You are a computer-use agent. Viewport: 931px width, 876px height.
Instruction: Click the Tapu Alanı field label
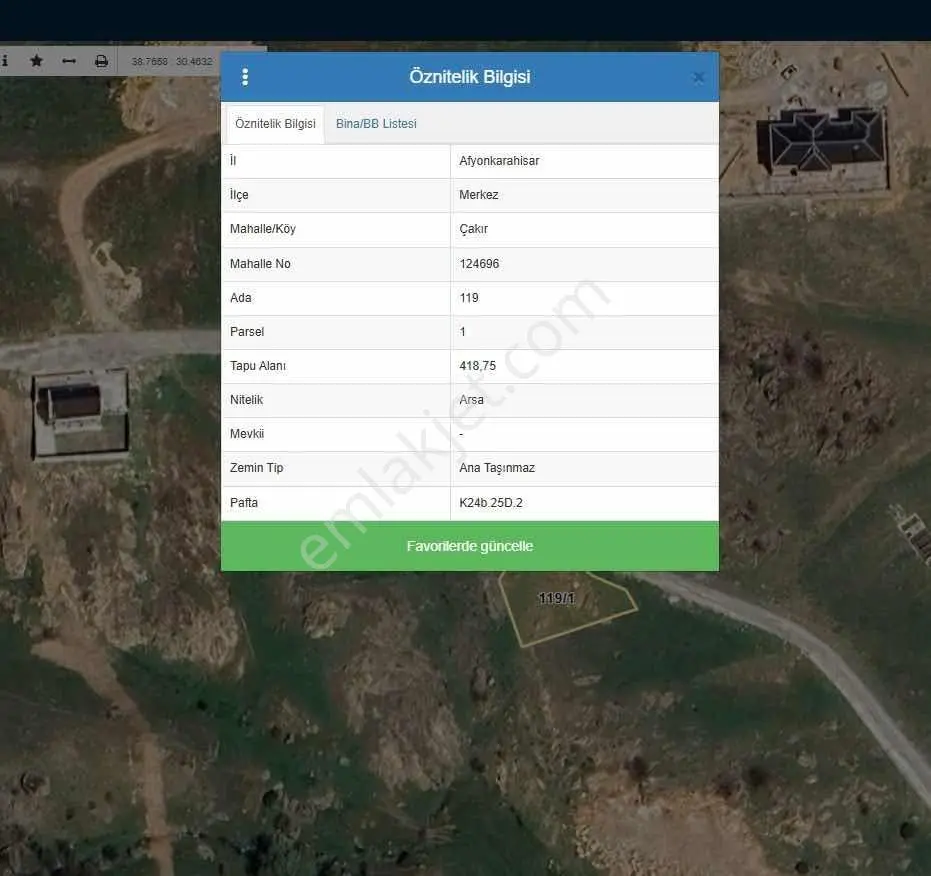click(x=258, y=366)
